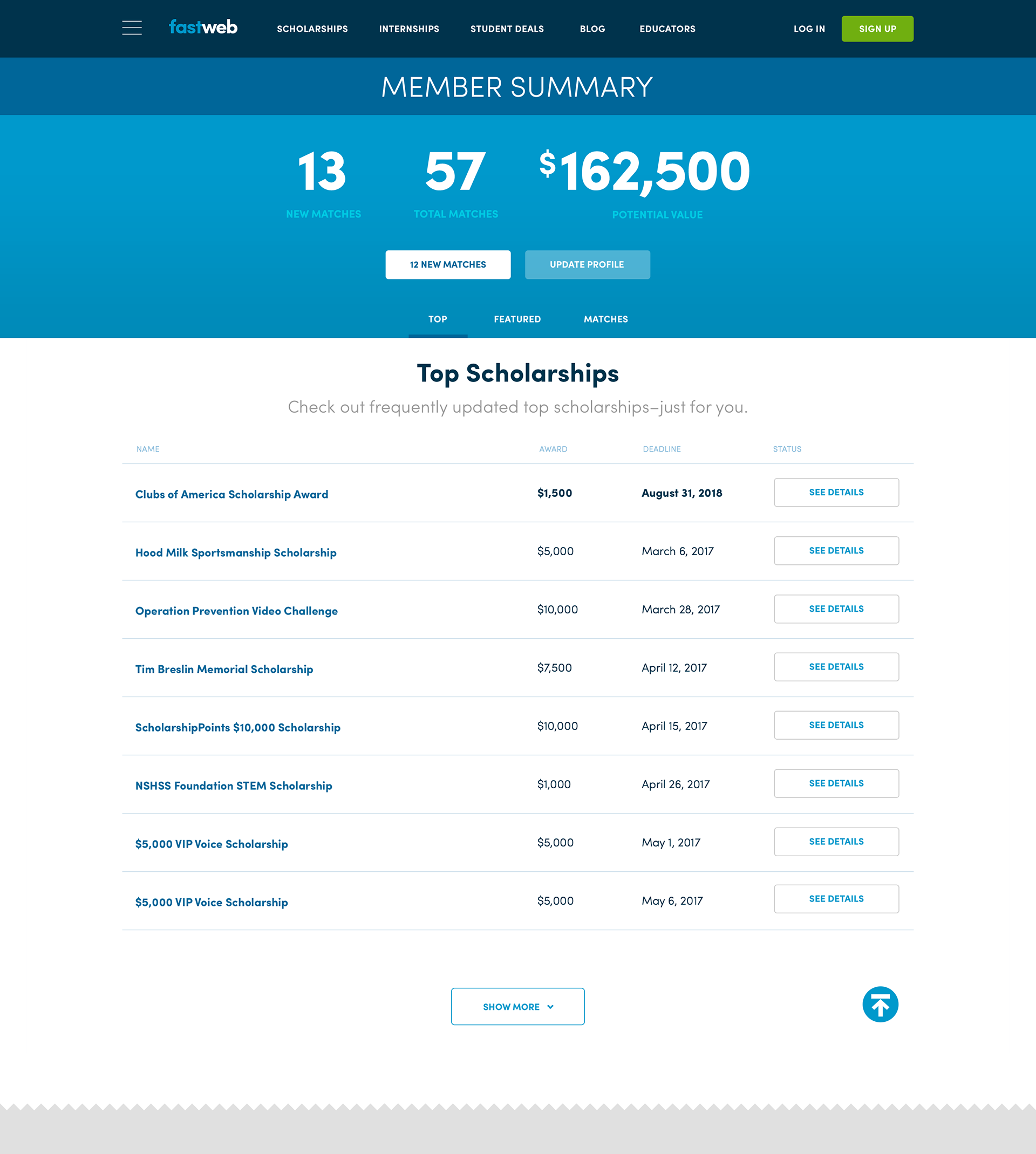Open Scholarships in top navigation
This screenshot has height=1154, width=1036.
(x=312, y=29)
